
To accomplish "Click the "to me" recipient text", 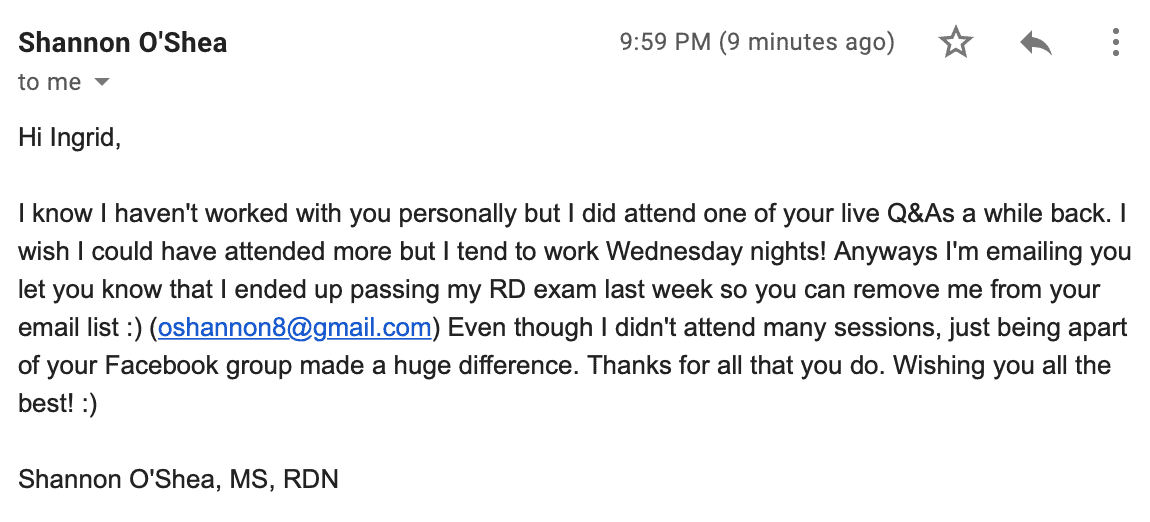I will tap(49, 83).
